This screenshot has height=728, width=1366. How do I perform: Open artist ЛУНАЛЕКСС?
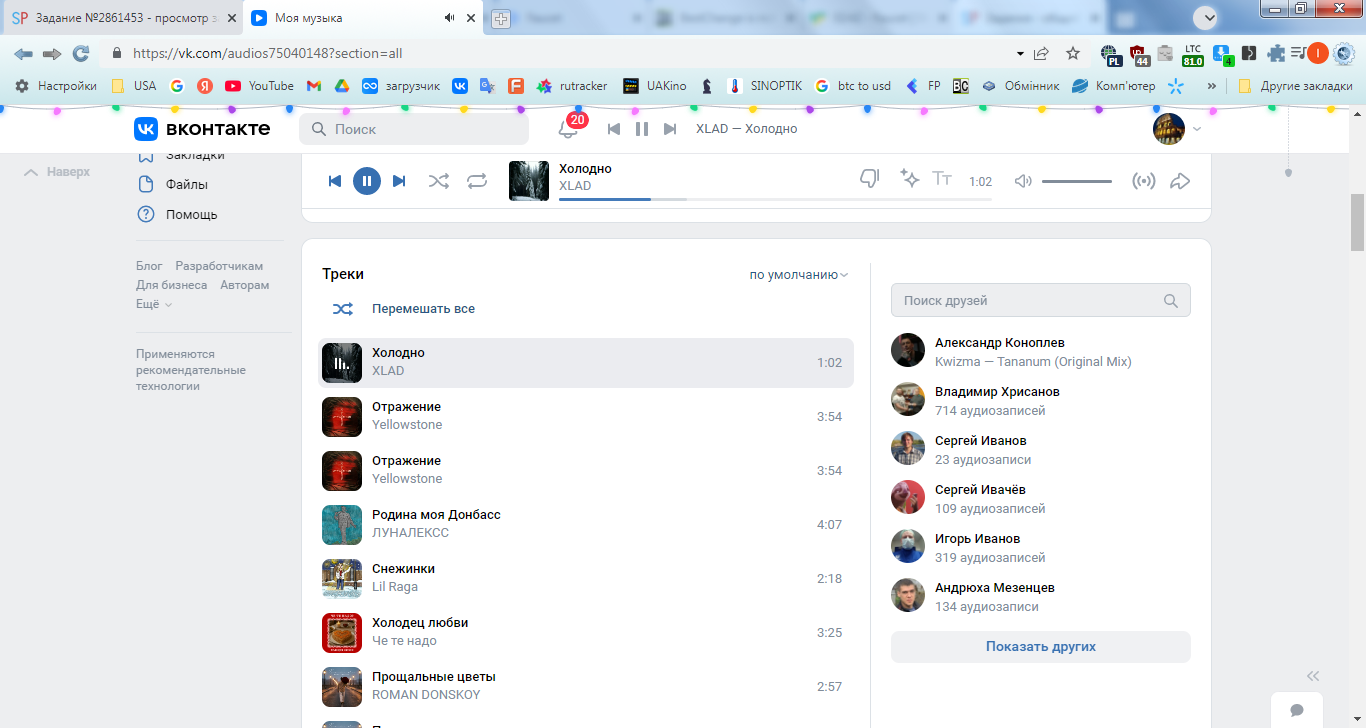[410, 533]
